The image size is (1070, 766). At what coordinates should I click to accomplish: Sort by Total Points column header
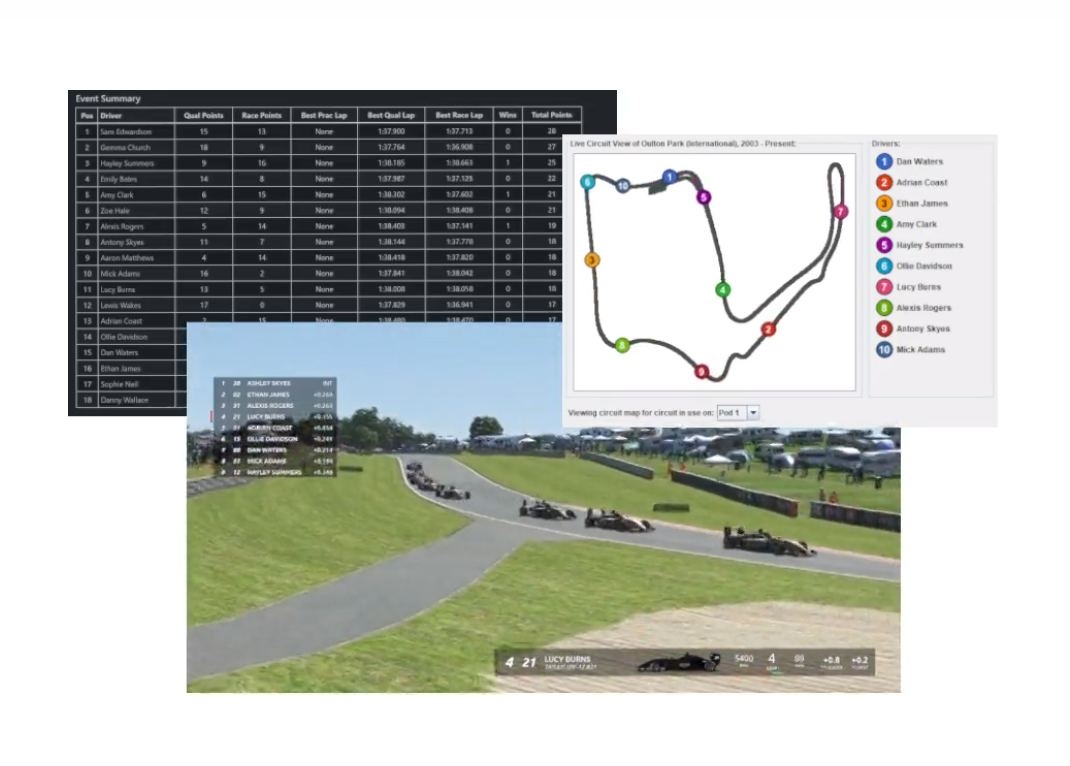tap(551, 115)
